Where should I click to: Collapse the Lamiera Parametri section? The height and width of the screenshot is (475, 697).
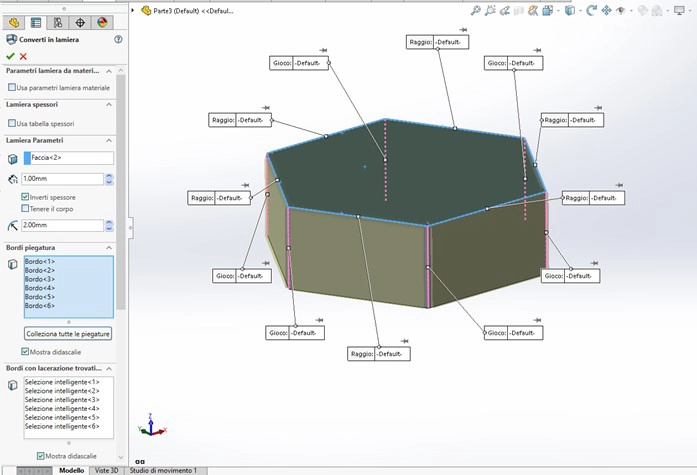[110, 140]
